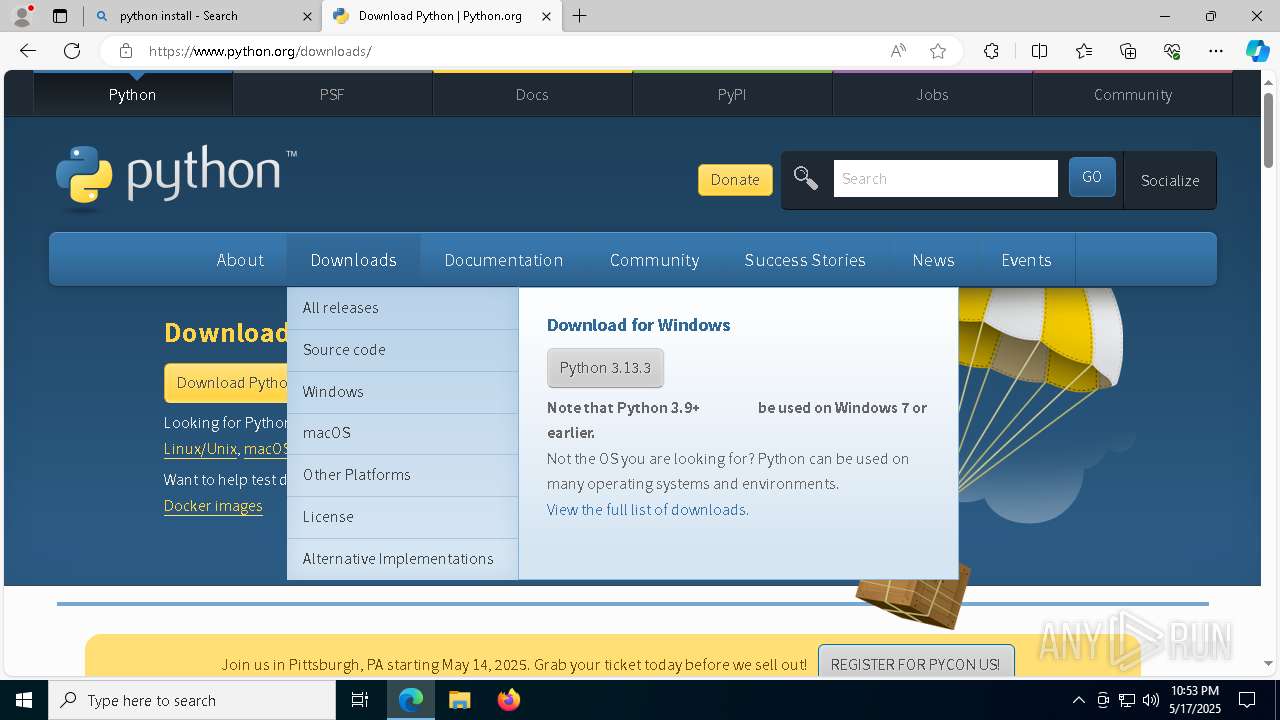Image resolution: width=1280 pixels, height=720 pixels.
Task: Open the volume speaker tray icon
Action: (x=1150, y=700)
